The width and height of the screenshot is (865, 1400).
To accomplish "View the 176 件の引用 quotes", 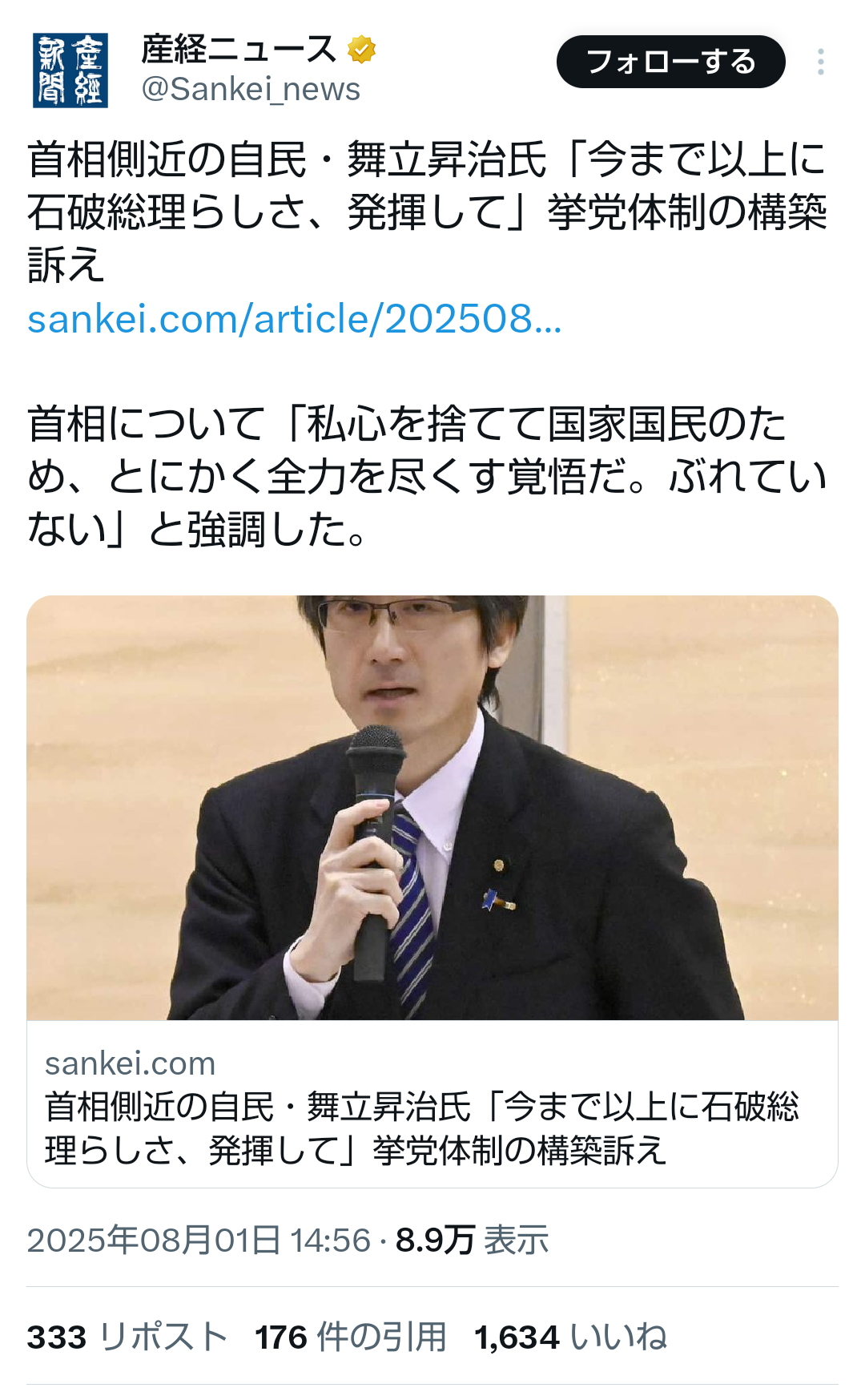I will tap(350, 1337).
